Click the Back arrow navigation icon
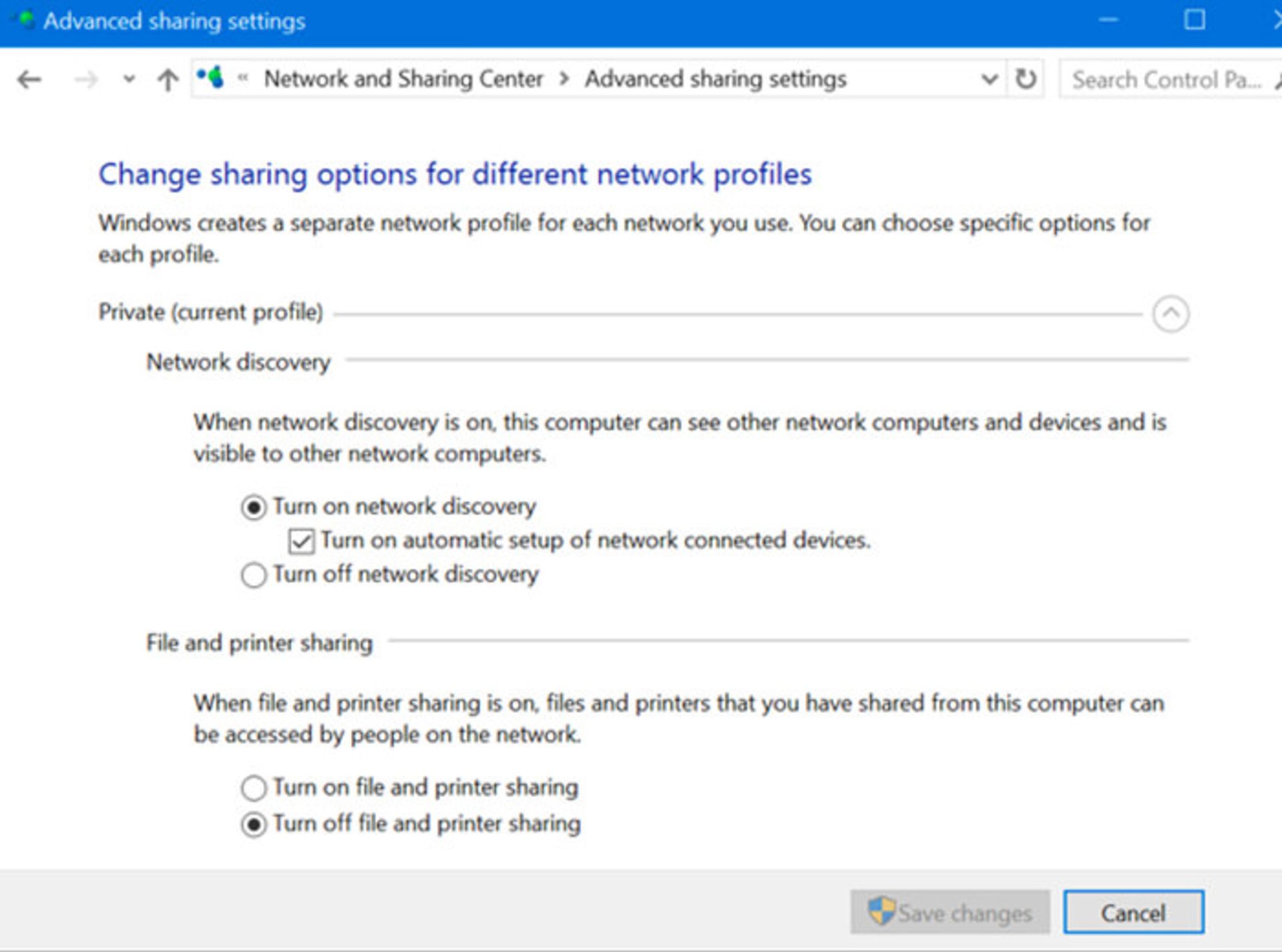 tap(29, 79)
